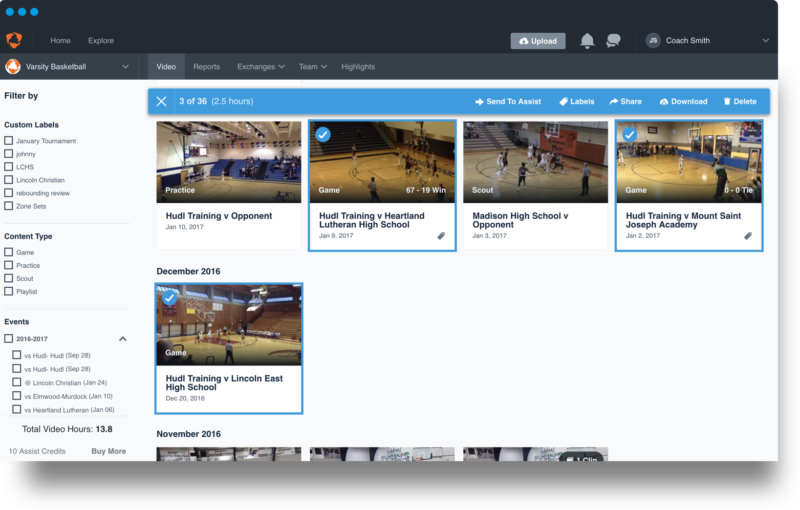Click Varsity Basketball team logo
The width and height of the screenshot is (800, 510).
pos(13,66)
